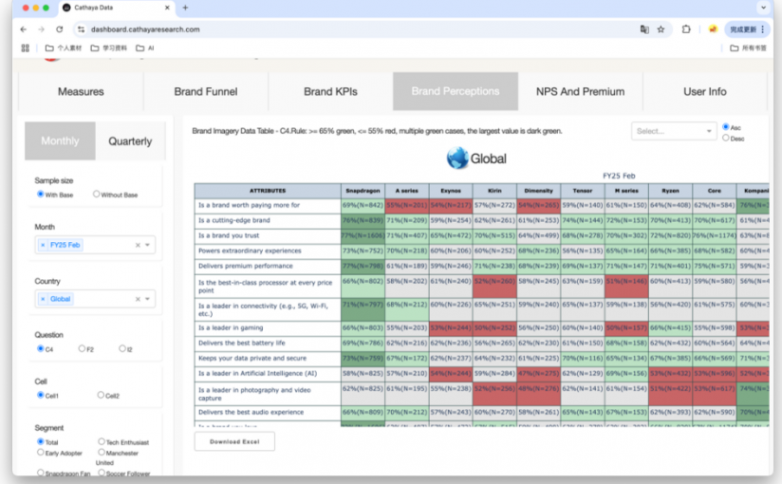Click the browser back arrow
Screen dimensions: 782x484
pos(24,30)
